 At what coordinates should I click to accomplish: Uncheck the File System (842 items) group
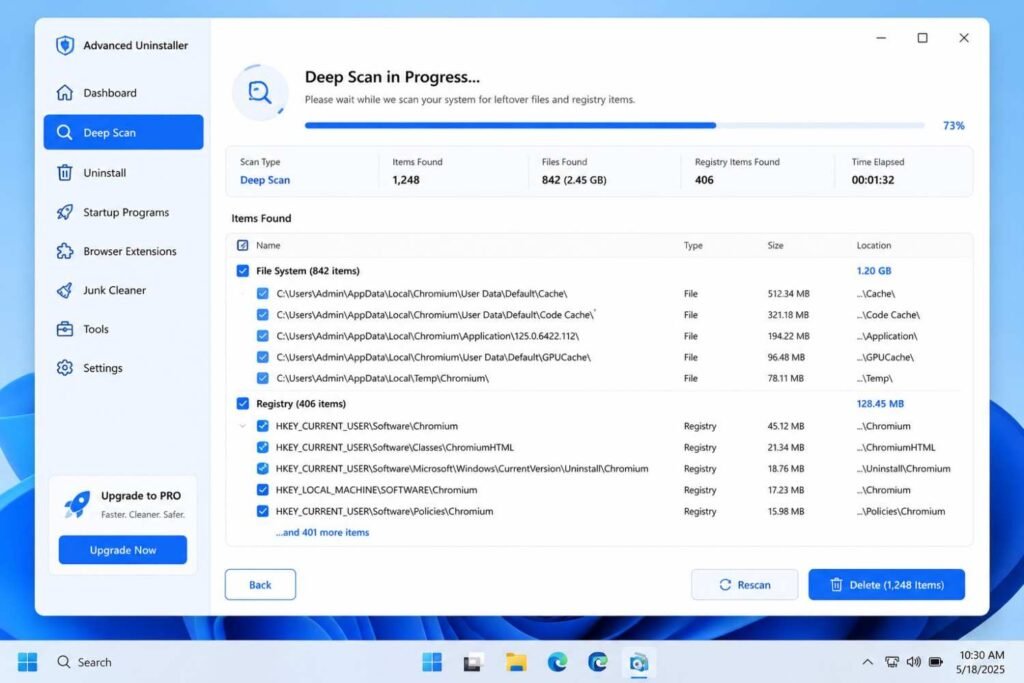[x=242, y=271]
